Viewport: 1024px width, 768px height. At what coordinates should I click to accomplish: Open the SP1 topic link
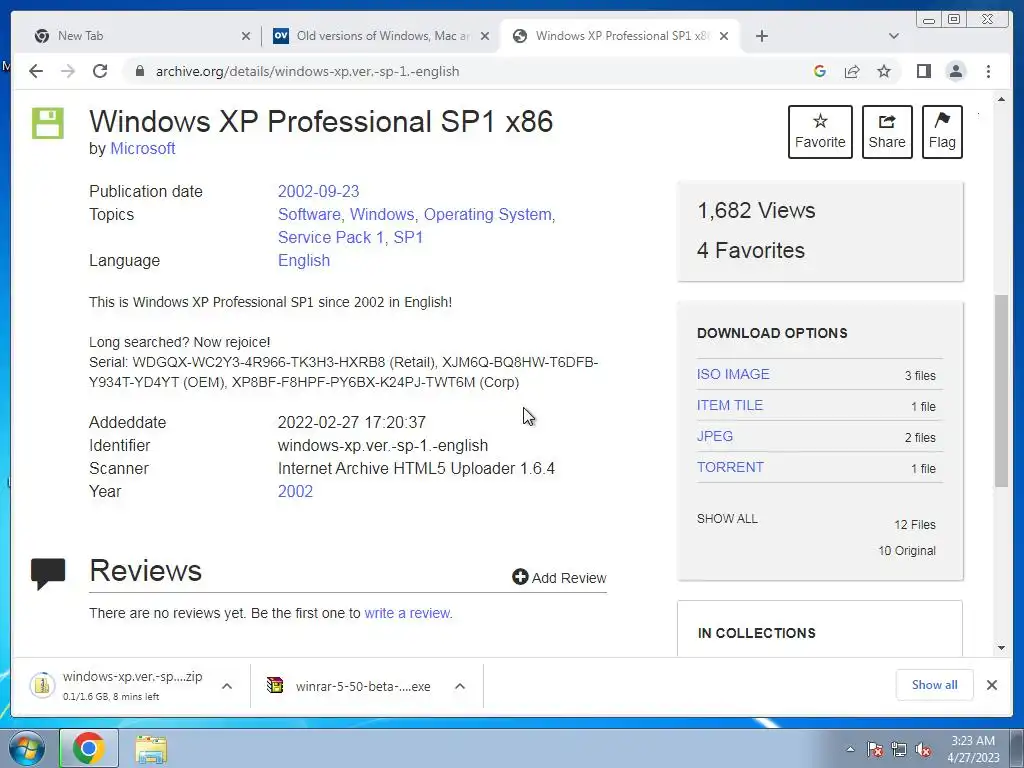pos(408,237)
